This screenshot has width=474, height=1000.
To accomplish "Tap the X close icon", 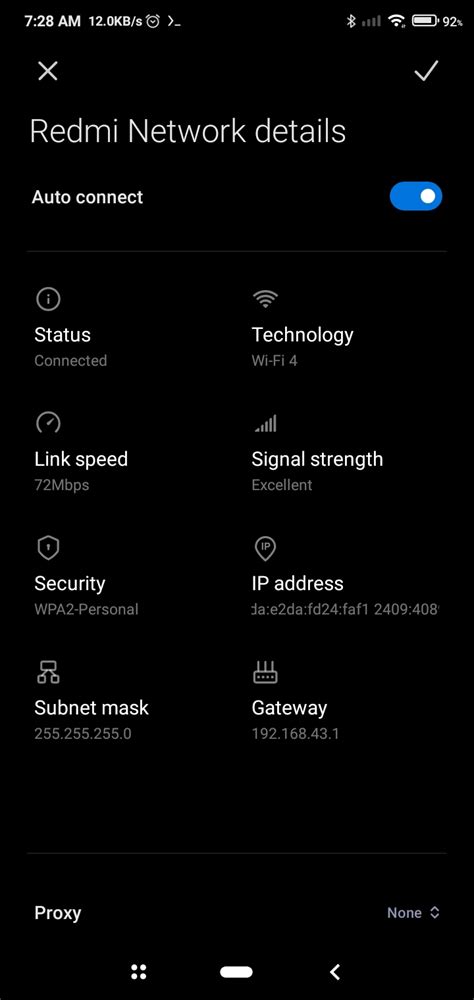I will (48, 71).
